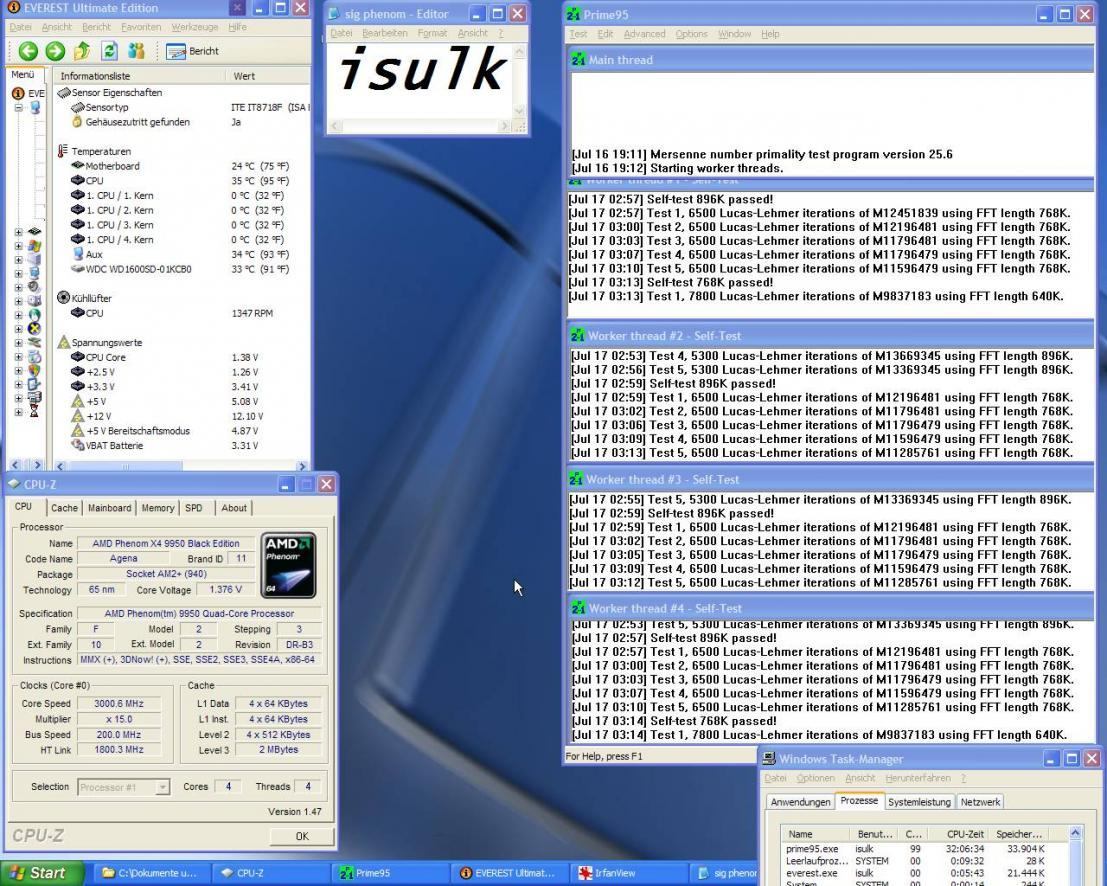Sort by the CPU-Zeit column in Task Manager

pyautogui.click(x=955, y=834)
